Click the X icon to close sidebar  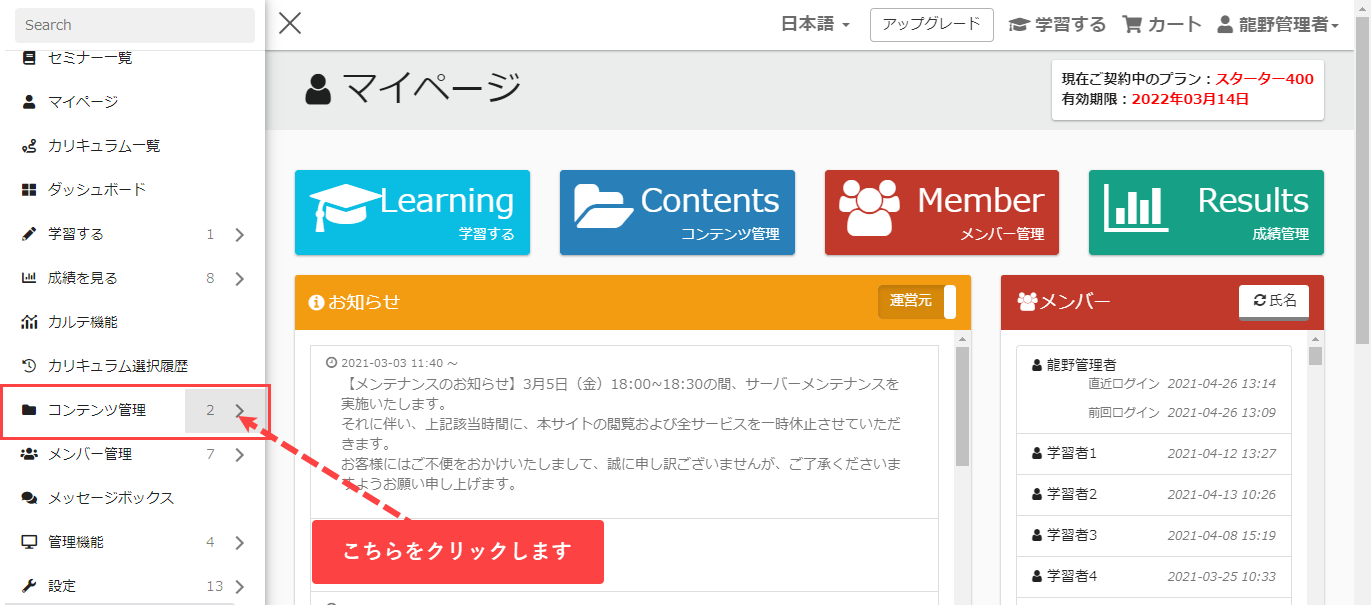(290, 23)
